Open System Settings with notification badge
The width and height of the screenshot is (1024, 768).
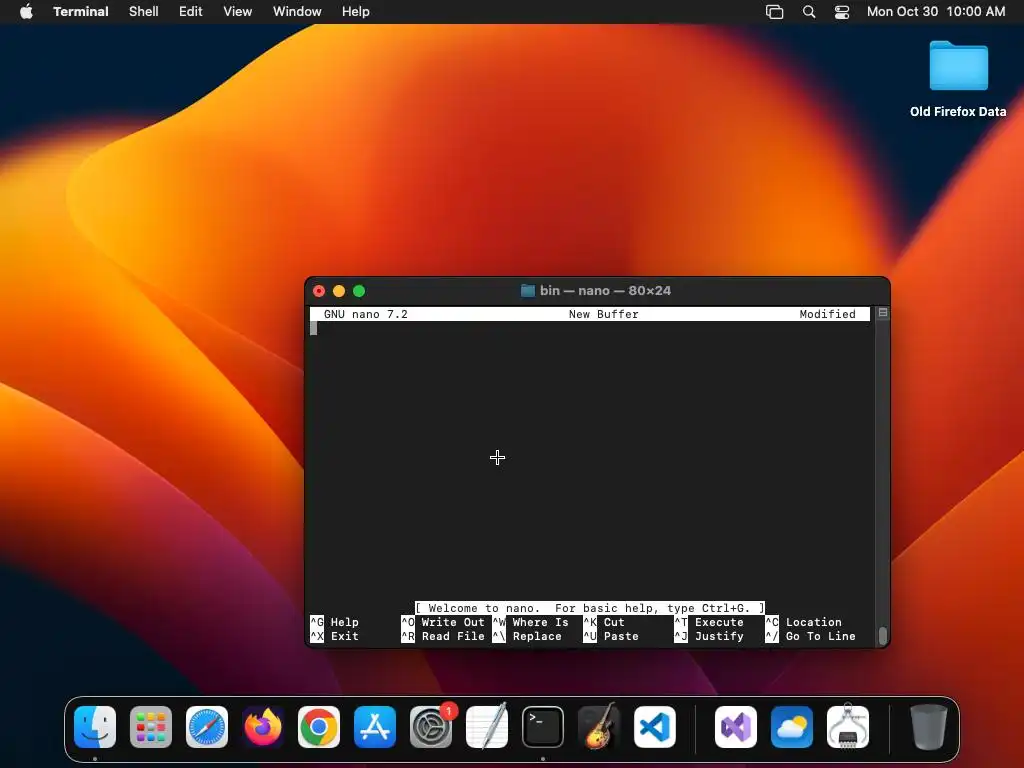coord(431,727)
